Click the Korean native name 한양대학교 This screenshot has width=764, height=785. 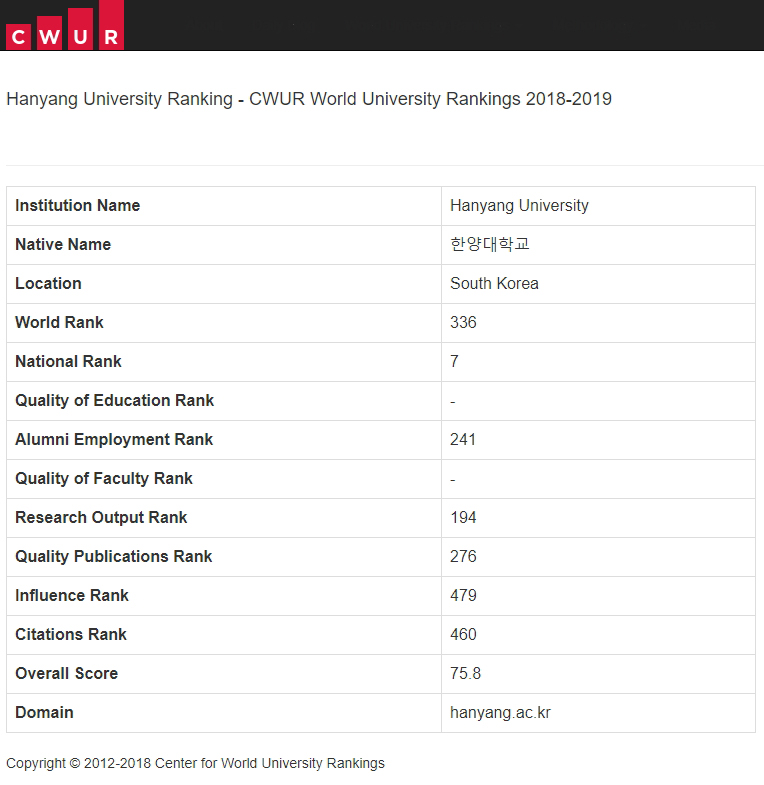489,245
